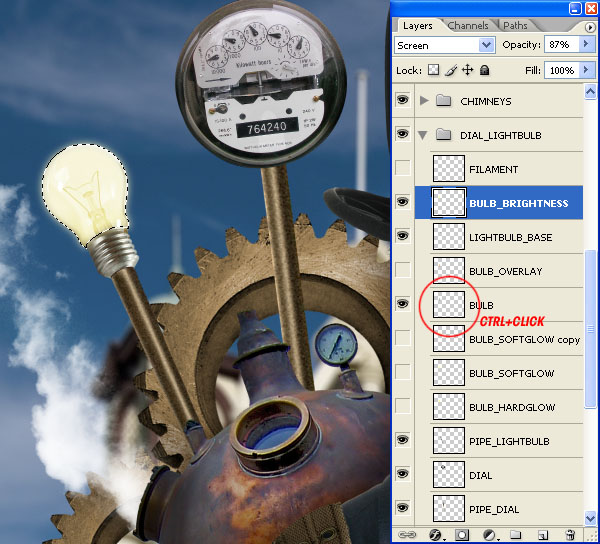600x544 pixels.
Task: Add a layer mask
Action: (462, 535)
